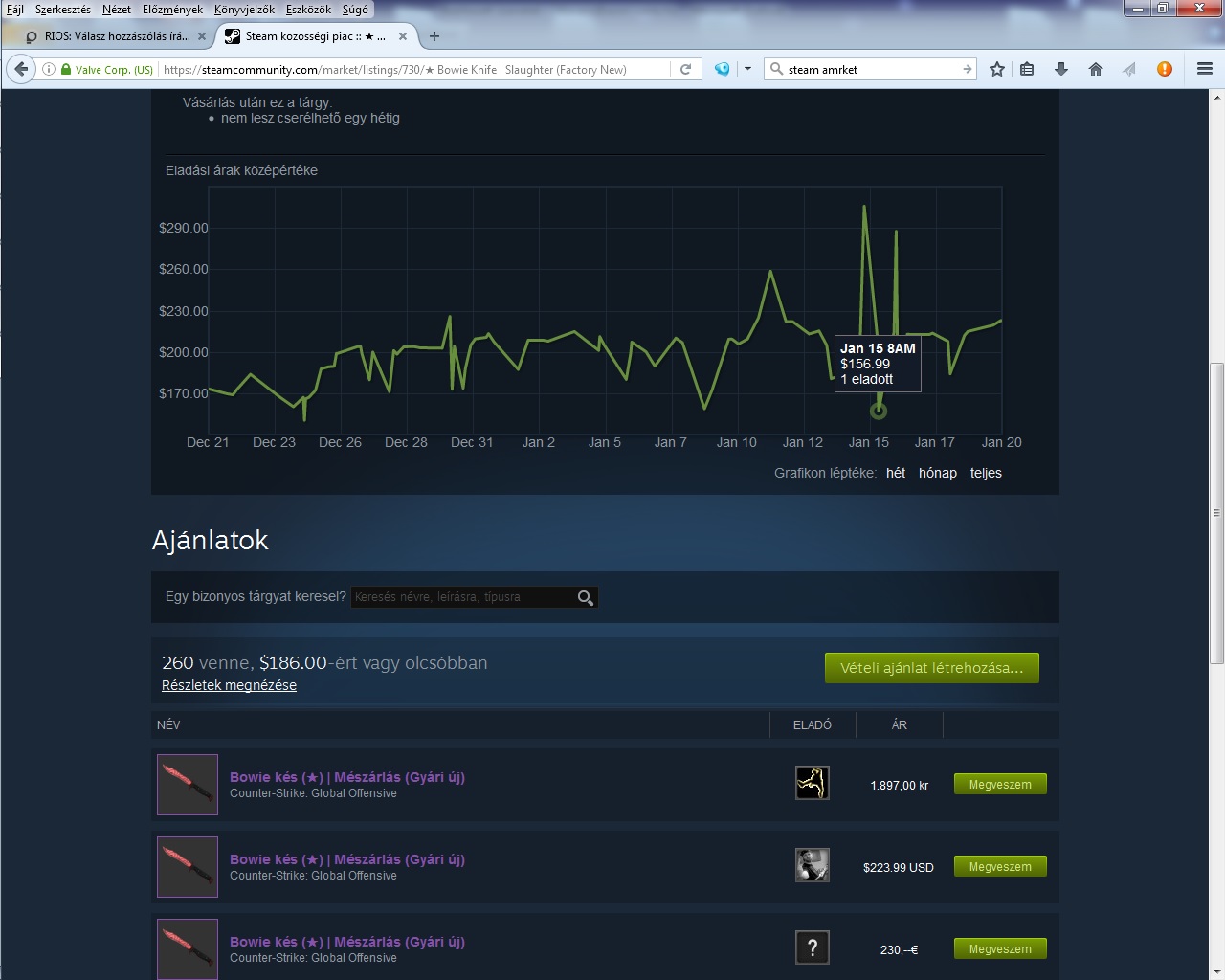The width and height of the screenshot is (1225, 980).
Task: Open the Könyvjelzők menu
Action: pos(244,10)
